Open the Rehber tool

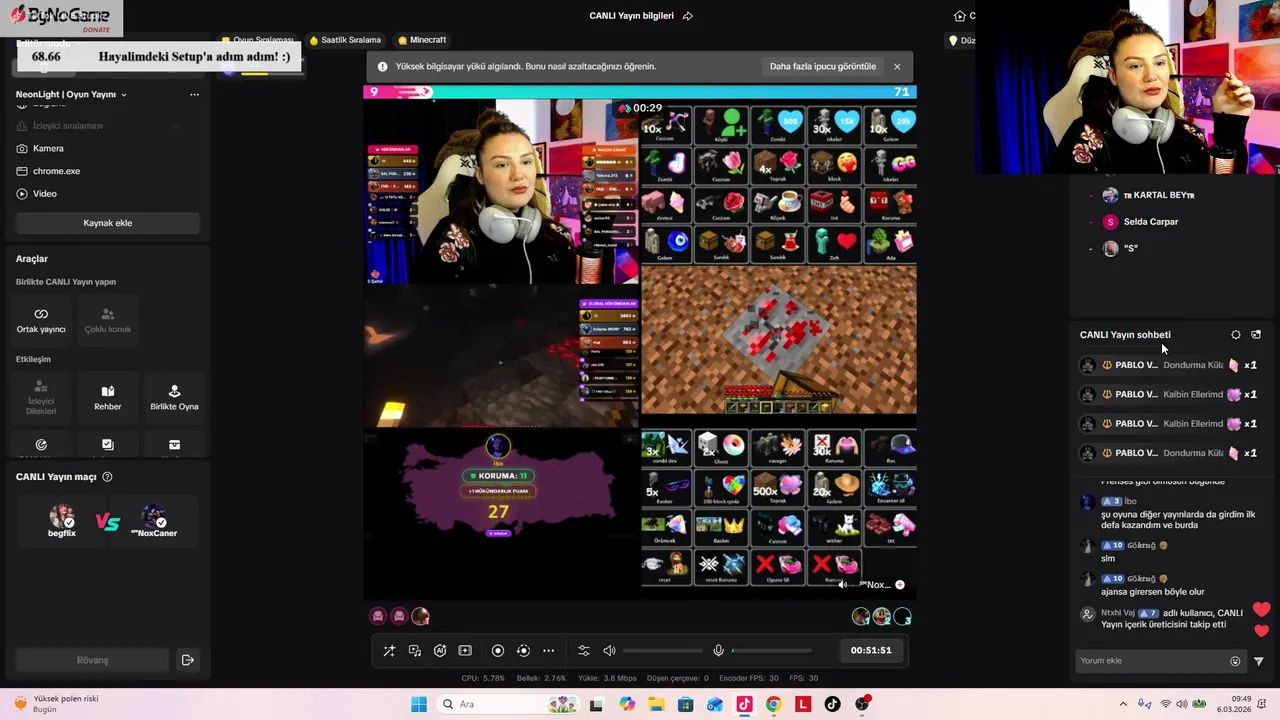(108, 397)
